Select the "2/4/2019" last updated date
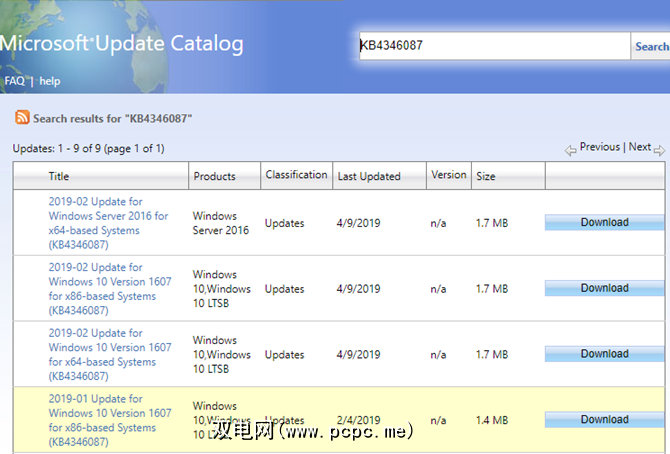The width and height of the screenshot is (670, 454). pos(358,420)
